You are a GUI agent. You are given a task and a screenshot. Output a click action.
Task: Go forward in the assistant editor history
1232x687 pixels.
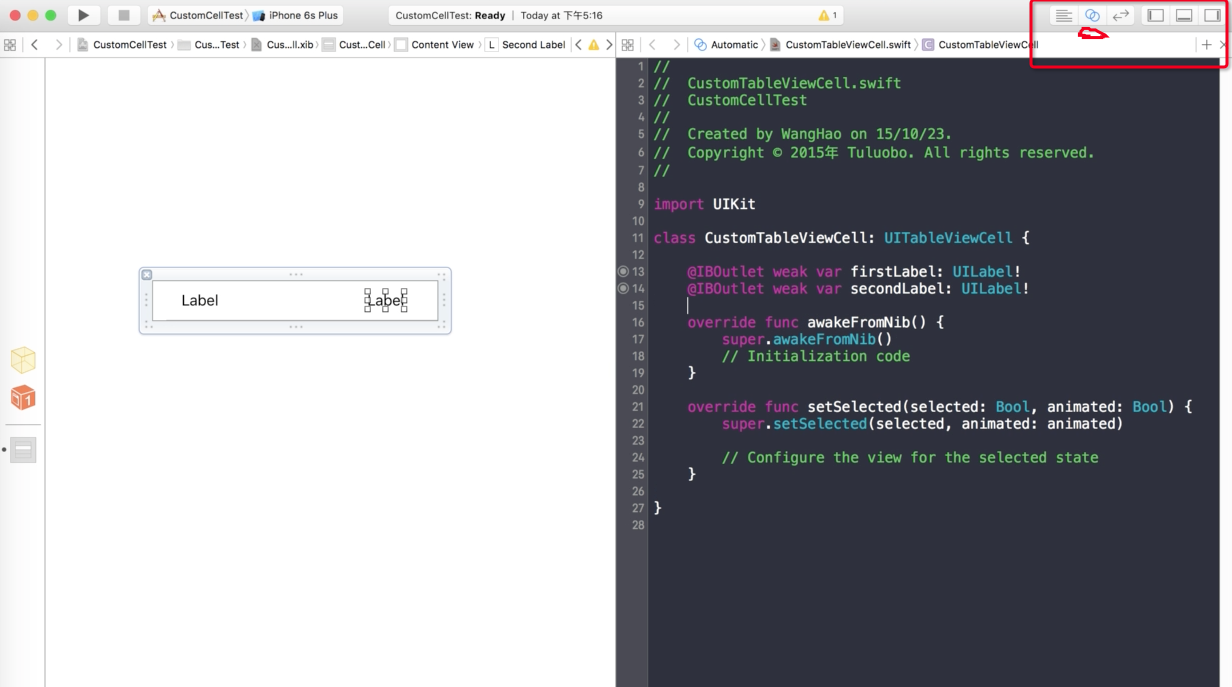point(676,45)
